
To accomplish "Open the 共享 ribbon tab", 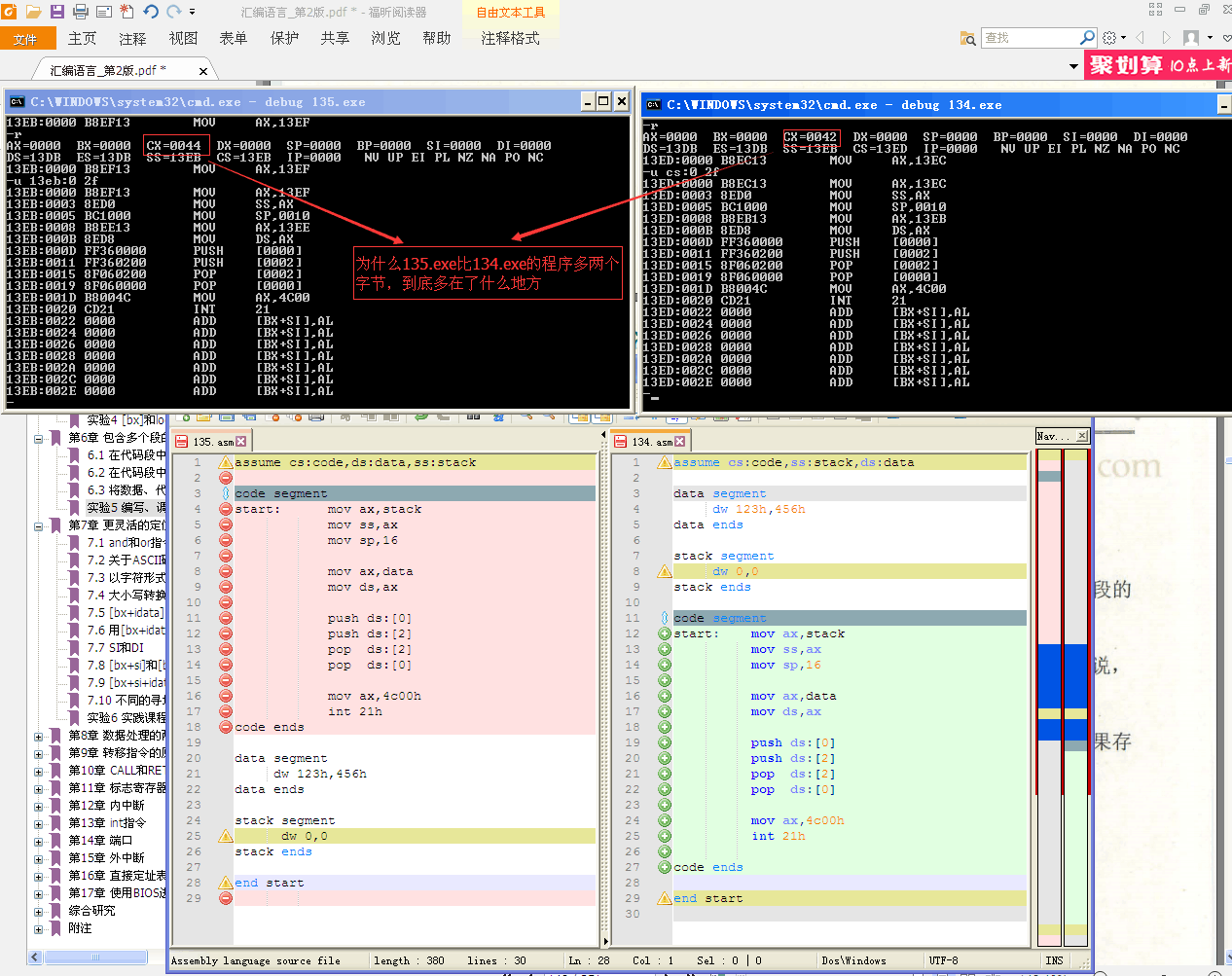I will pos(335,38).
